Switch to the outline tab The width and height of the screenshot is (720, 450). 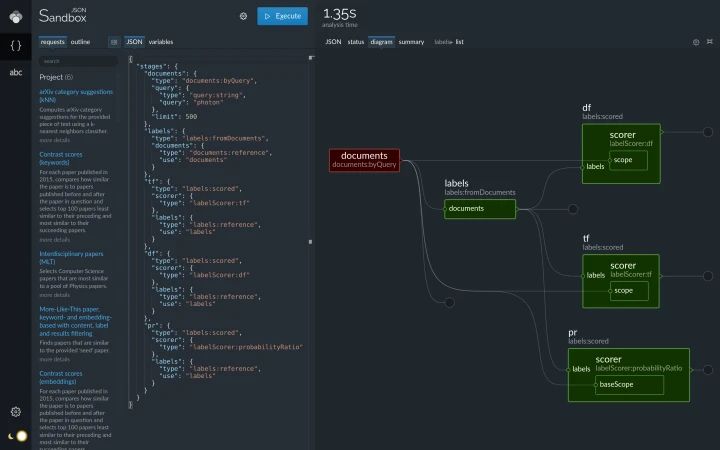(80, 42)
